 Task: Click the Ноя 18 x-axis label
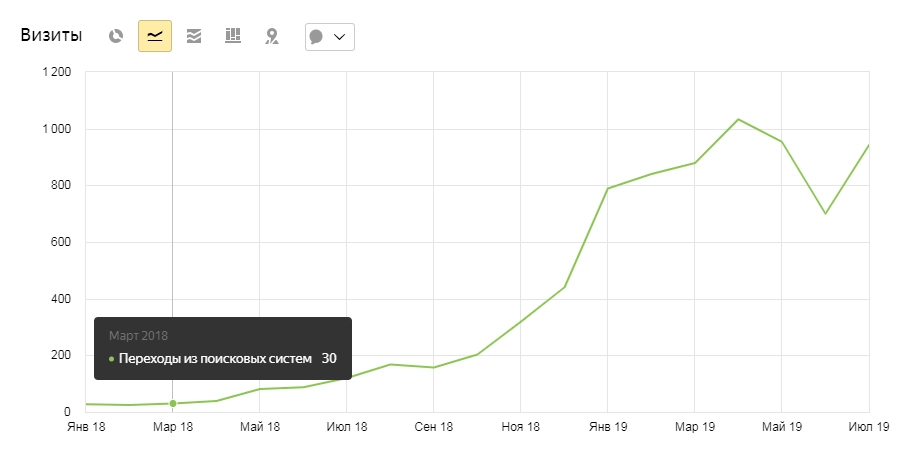click(520, 427)
